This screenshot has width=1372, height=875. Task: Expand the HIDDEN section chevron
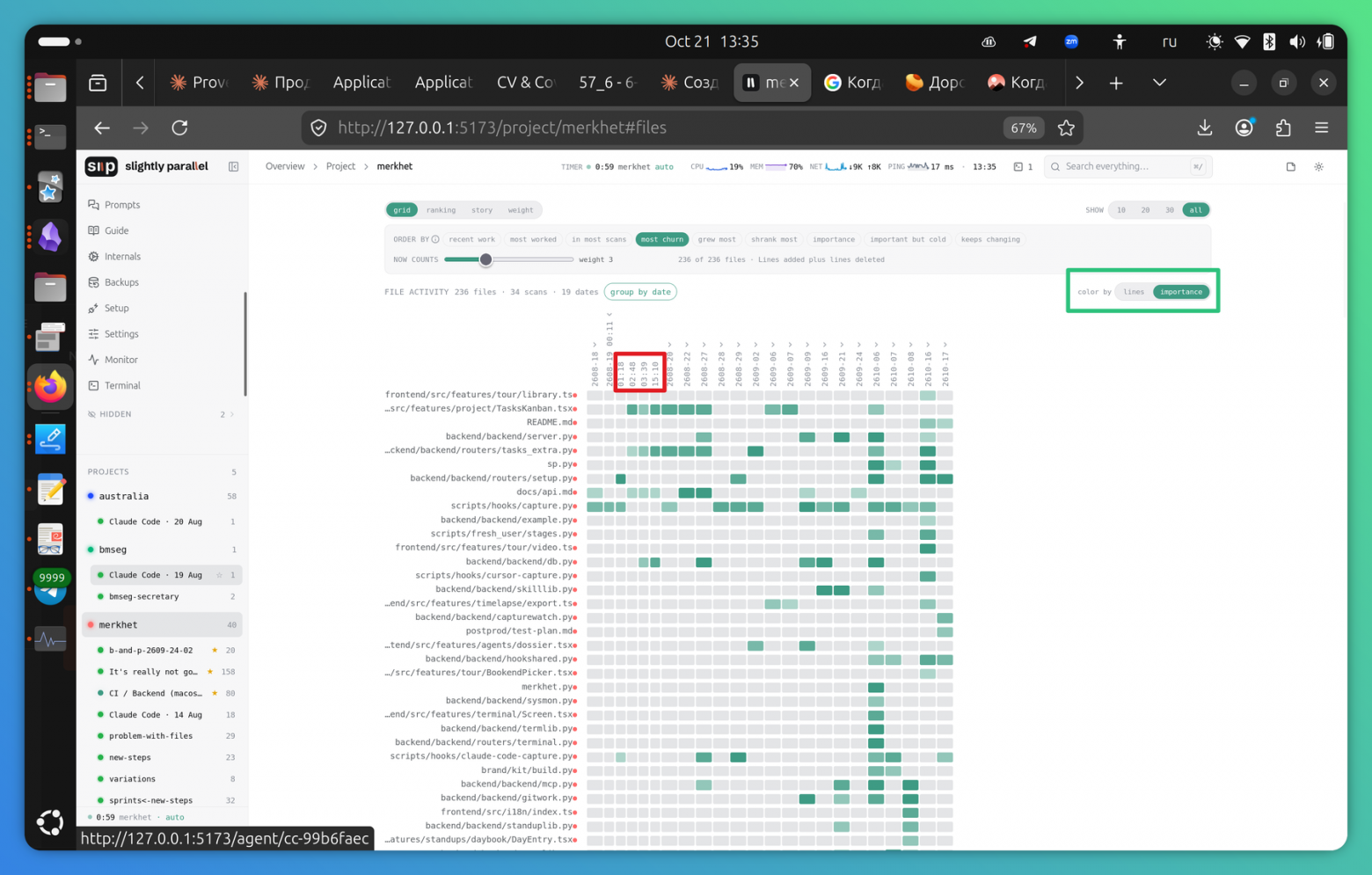click(x=232, y=414)
